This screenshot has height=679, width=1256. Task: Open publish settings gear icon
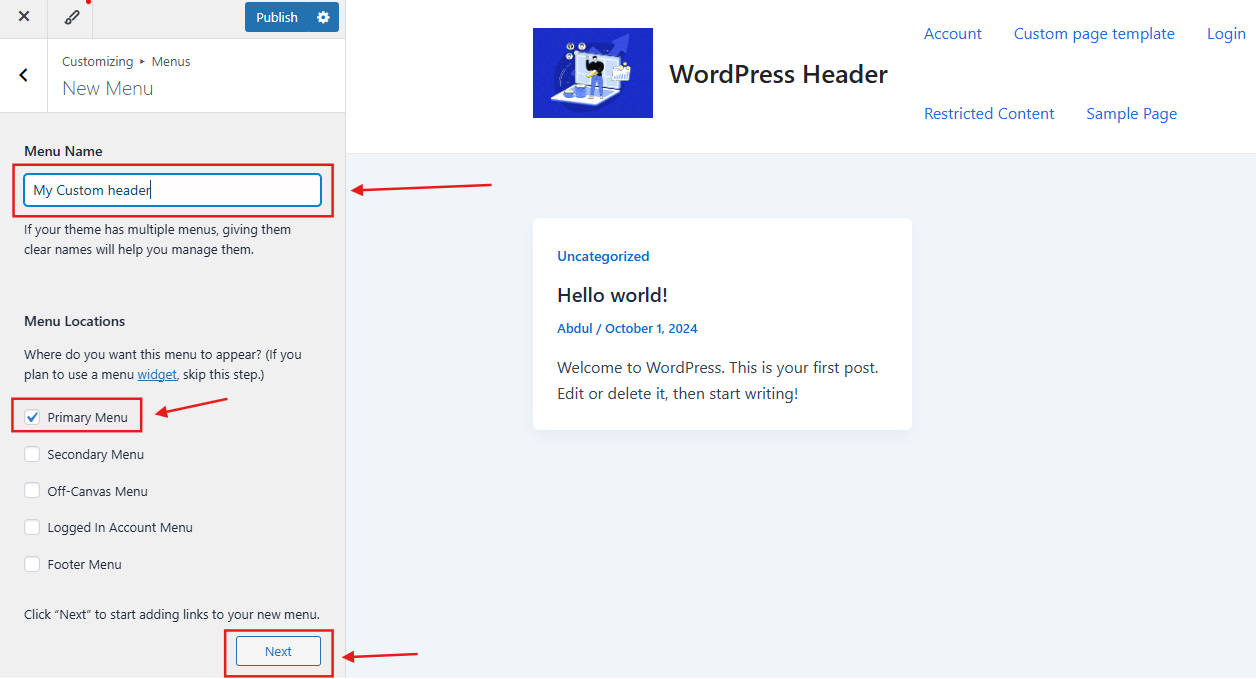[322, 17]
